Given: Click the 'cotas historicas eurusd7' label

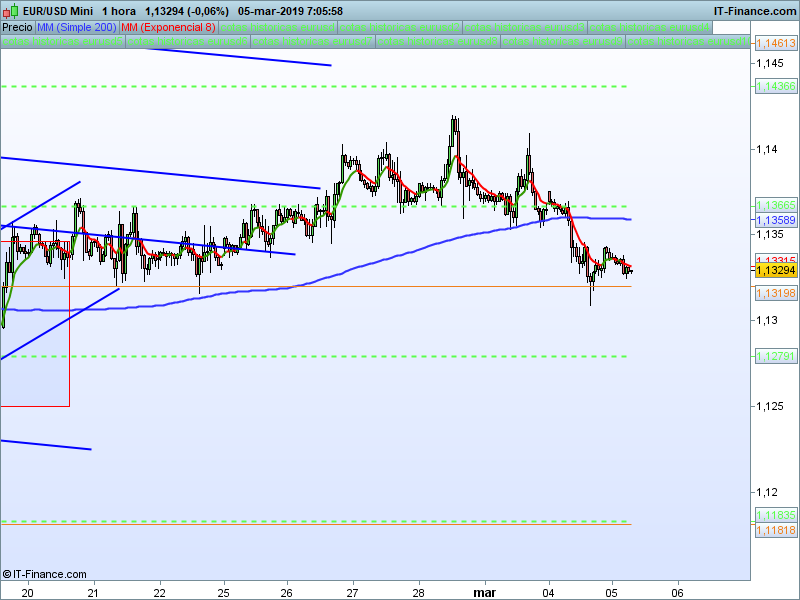Looking at the screenshot, I should click(x=313, y=41).
